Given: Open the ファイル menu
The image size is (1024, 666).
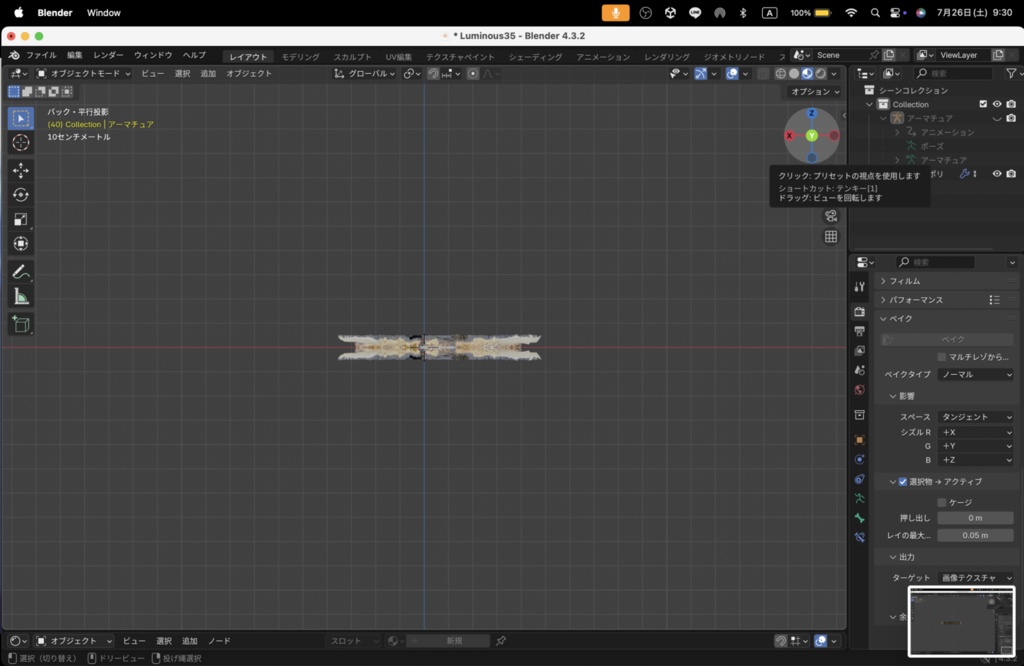Looking at the screenshot, I should [x=41, y=56].
